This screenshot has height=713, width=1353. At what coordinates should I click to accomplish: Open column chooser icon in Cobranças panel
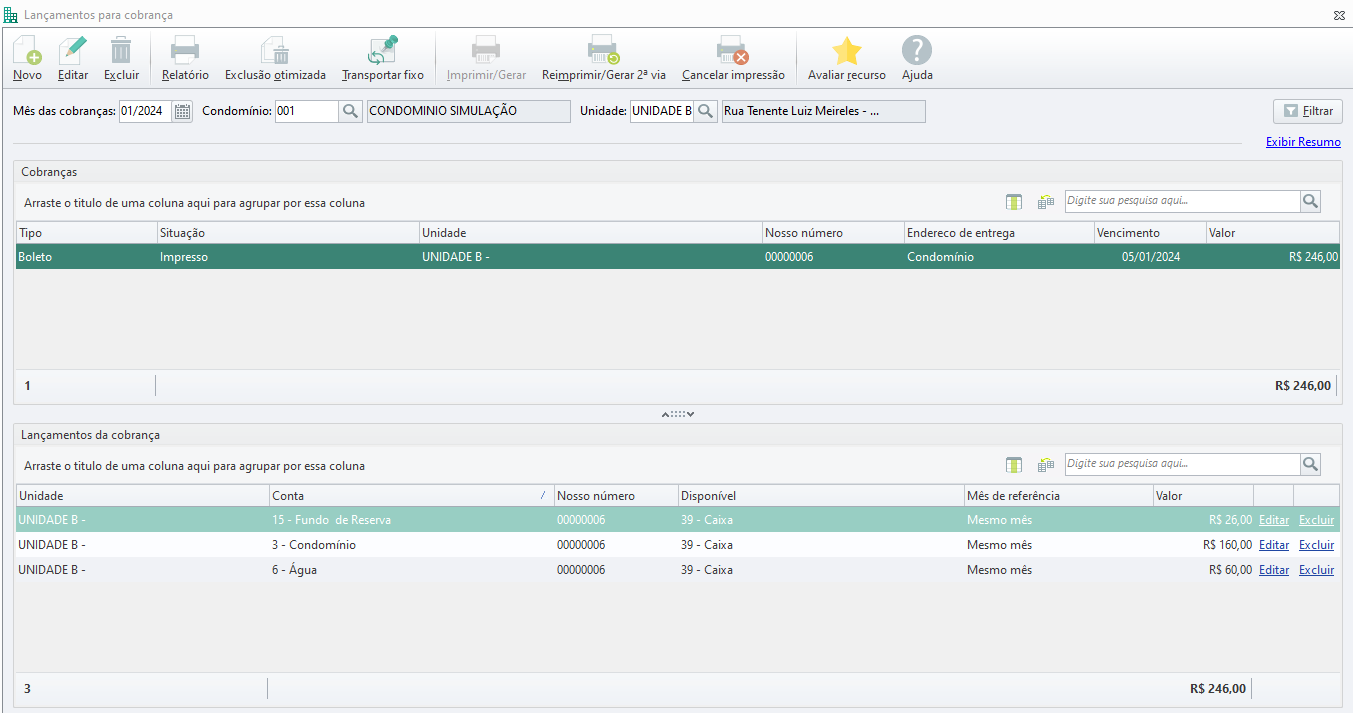pyautogui.click(x=1014, y=201)
